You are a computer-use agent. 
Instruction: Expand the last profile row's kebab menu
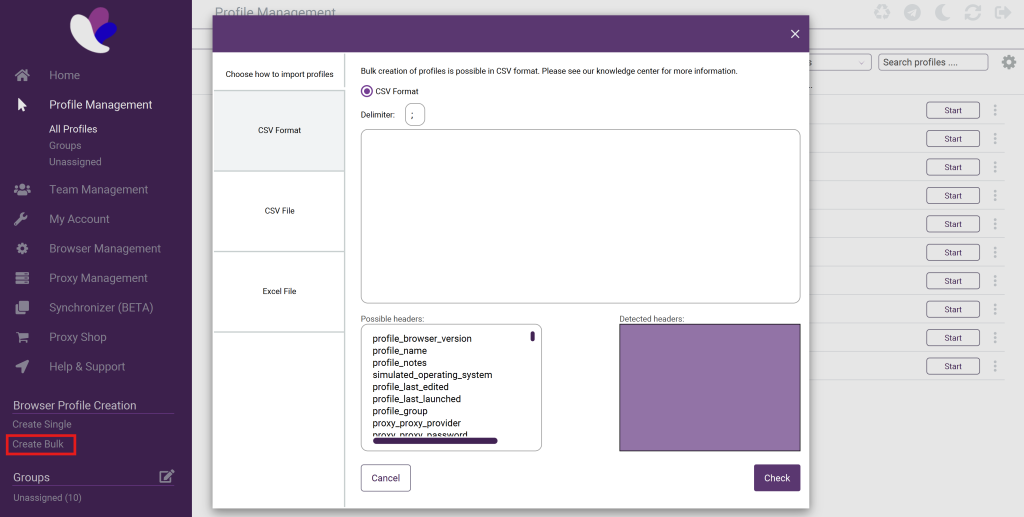click(995, 366)
